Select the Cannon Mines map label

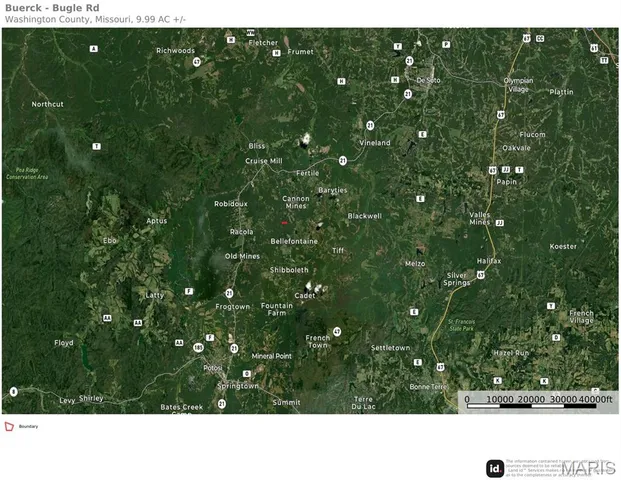tap(296, 202)
